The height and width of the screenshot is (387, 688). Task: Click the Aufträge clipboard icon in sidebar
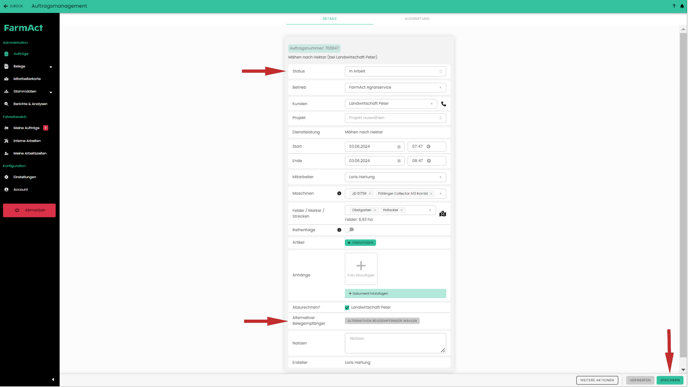pyautogui.click(x=6, y=54)
